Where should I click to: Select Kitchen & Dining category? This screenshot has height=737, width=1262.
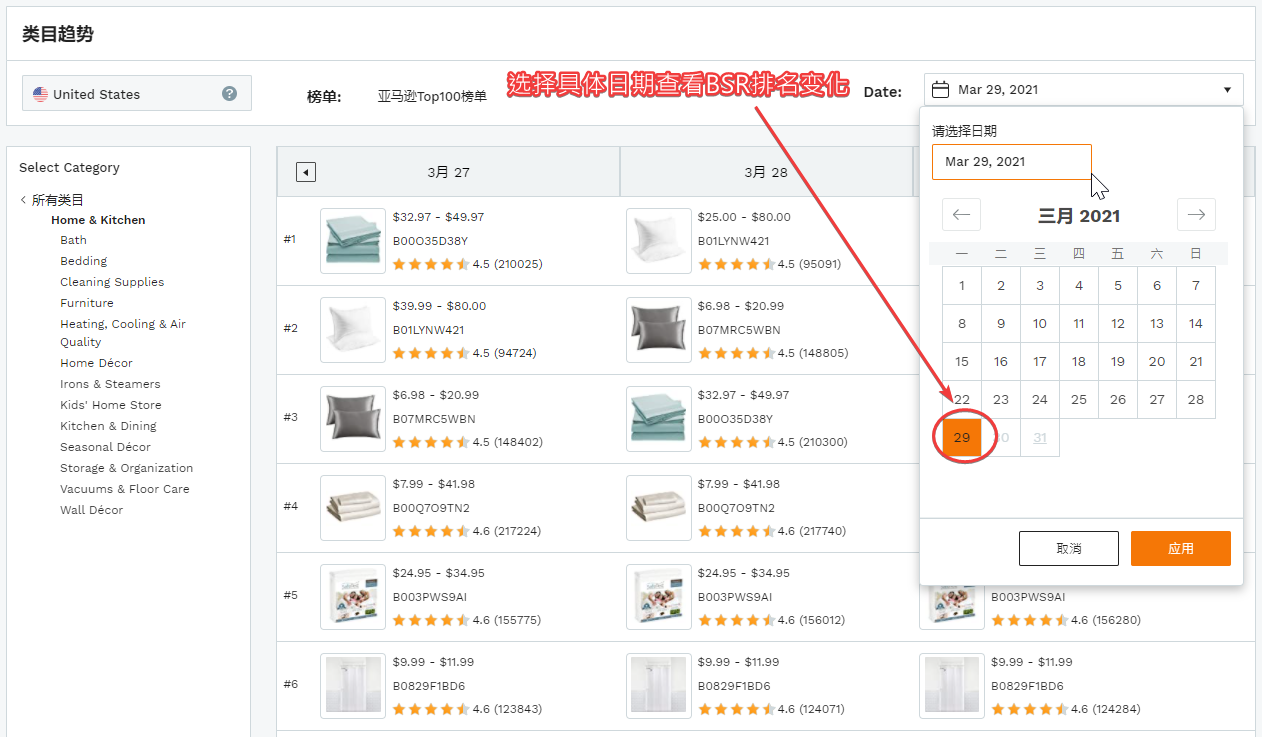[x=108, y=426]
